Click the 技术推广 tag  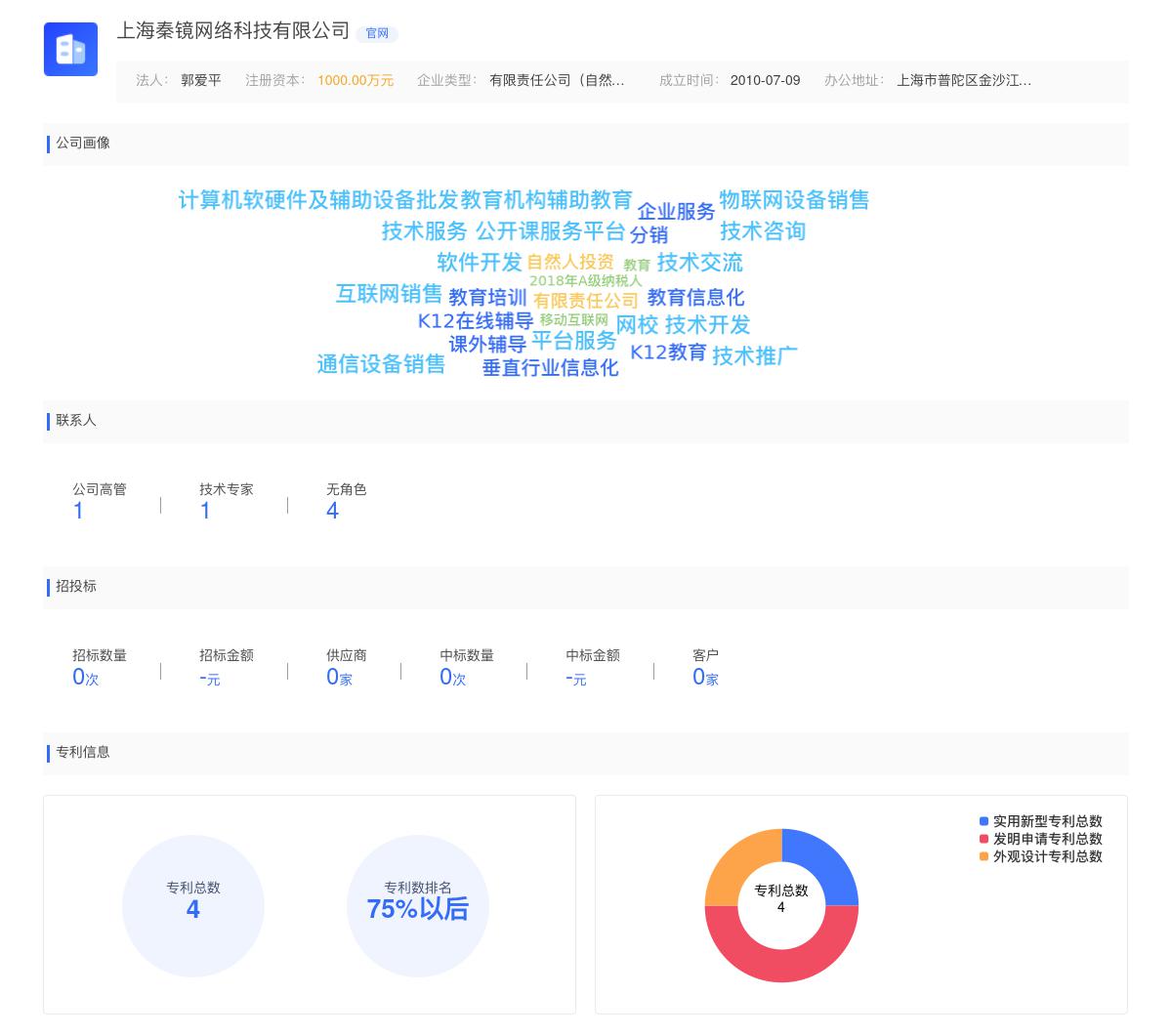point(755,356)
